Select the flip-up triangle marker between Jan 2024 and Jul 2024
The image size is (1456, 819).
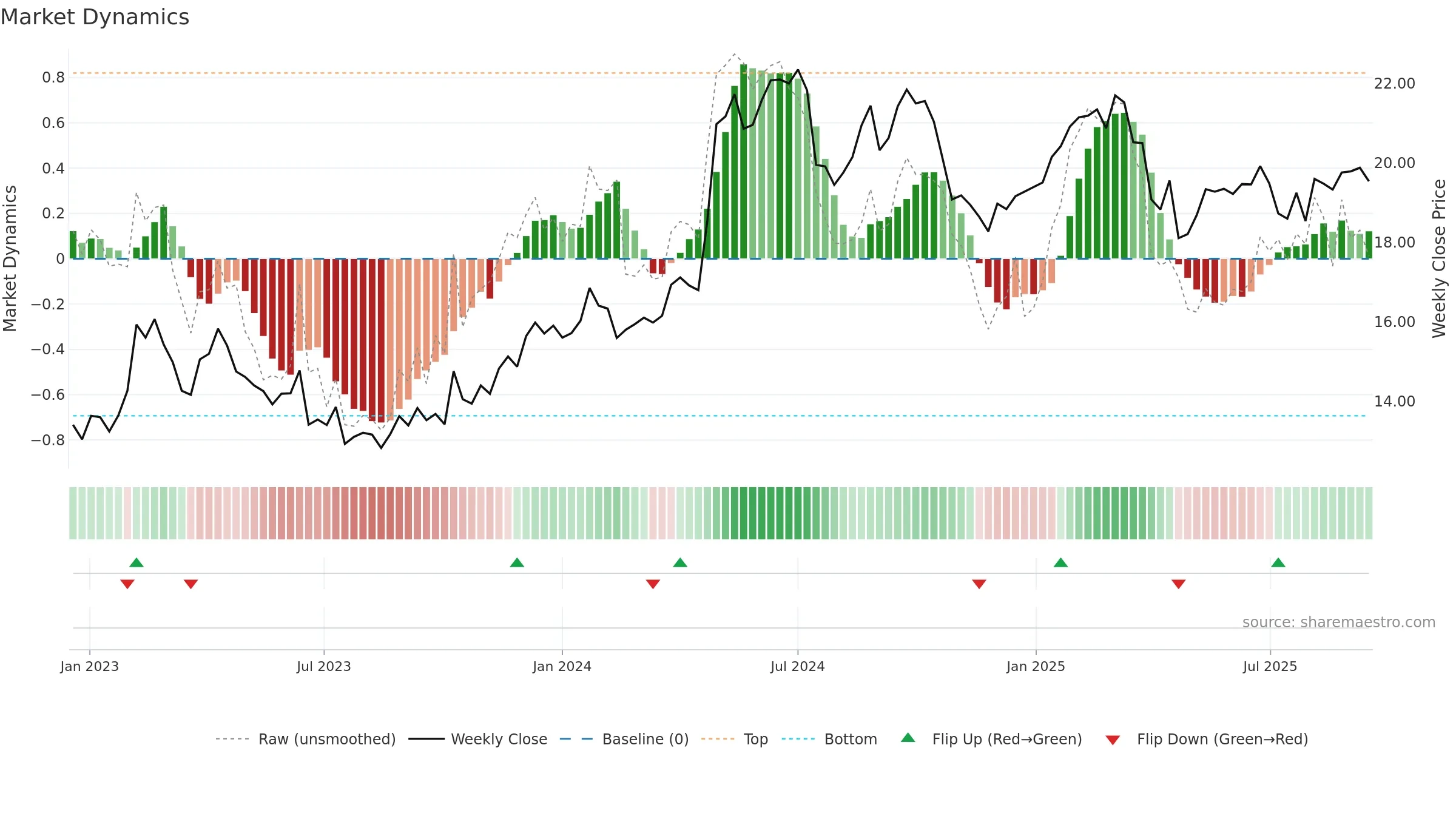[680, 562]
